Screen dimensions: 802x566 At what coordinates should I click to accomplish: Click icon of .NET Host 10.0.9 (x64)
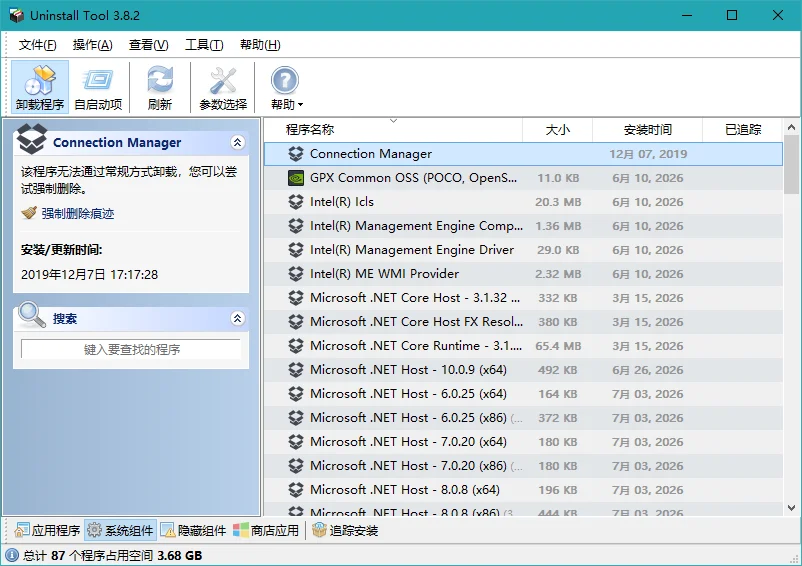click(296, 370)
